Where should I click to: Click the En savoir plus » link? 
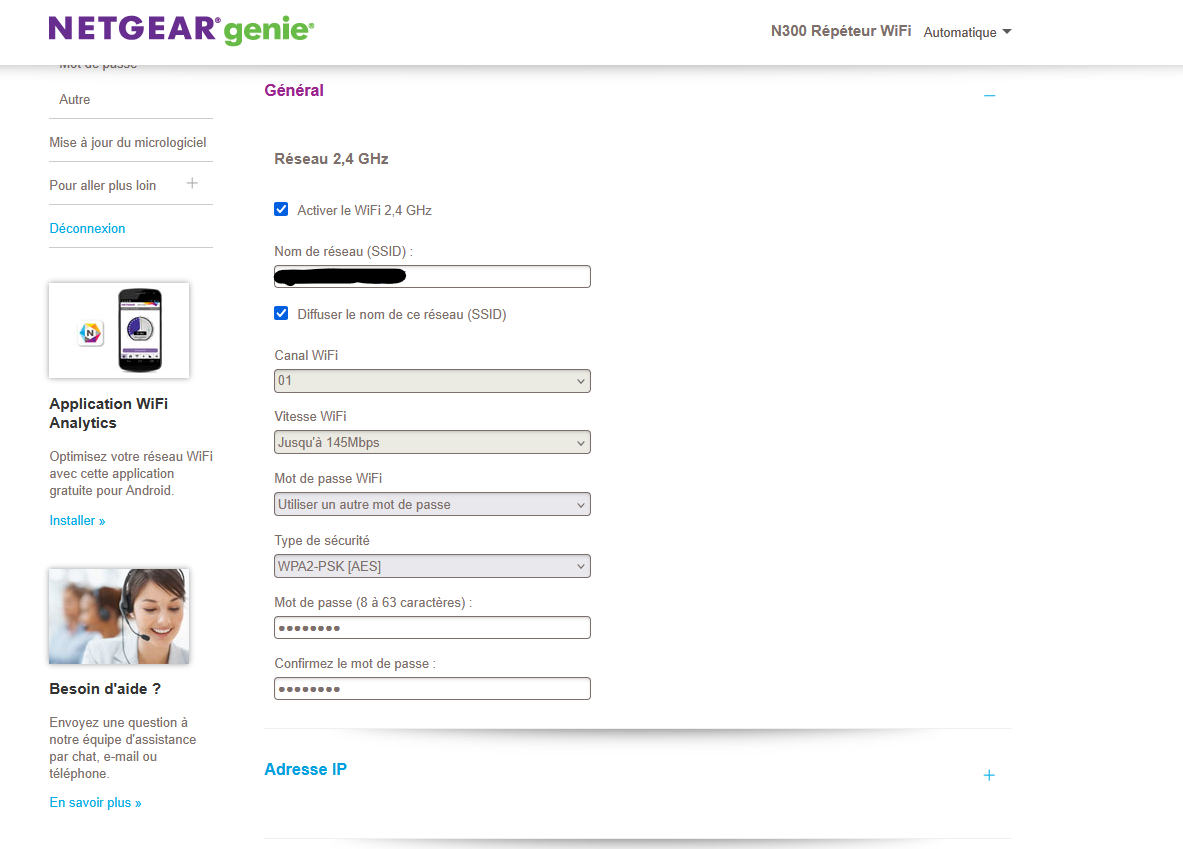95,803
